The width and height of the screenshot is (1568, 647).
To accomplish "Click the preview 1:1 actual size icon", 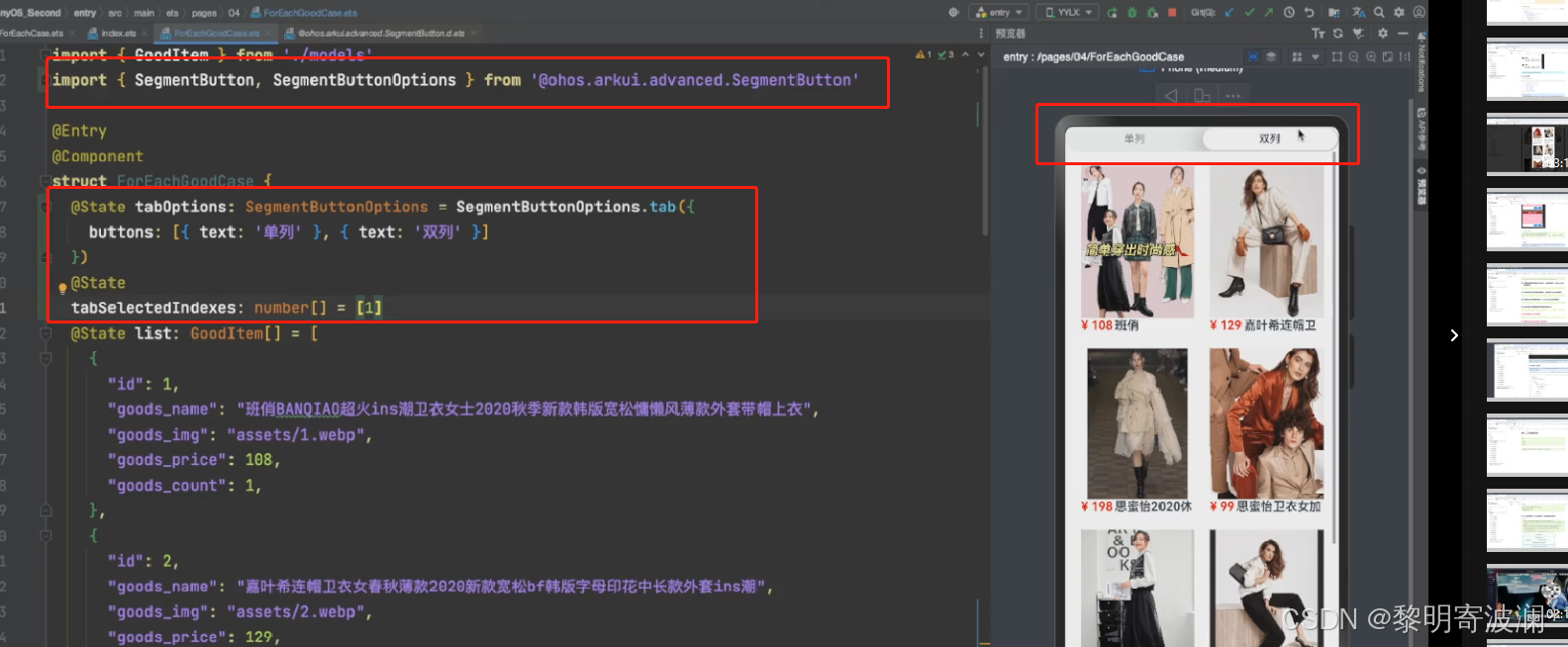I will click(1405, 56).
